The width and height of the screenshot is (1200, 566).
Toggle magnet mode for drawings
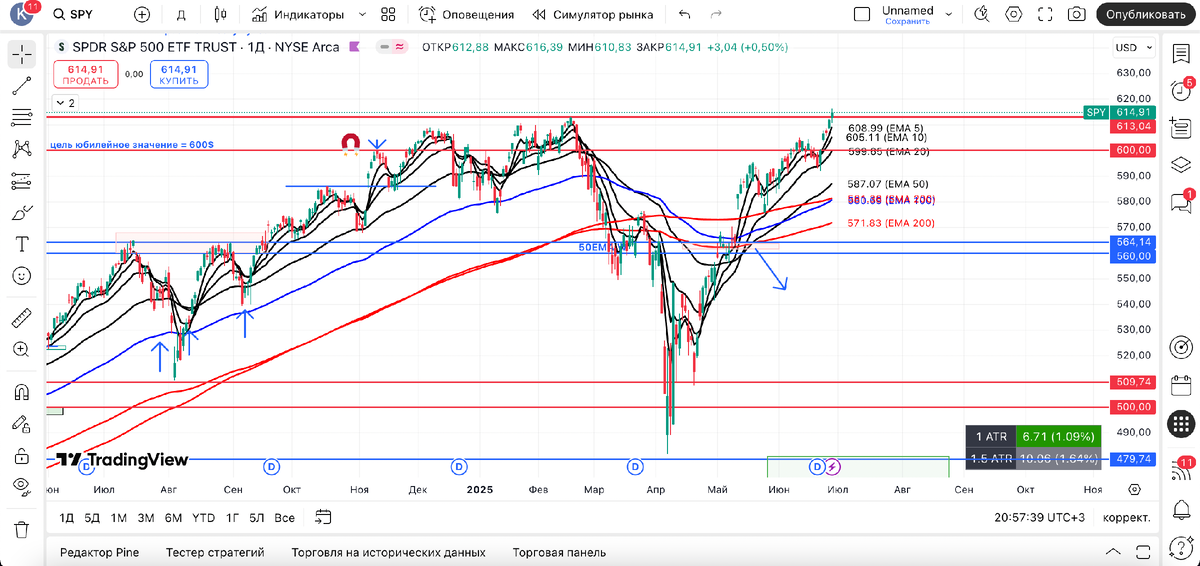coord(21,392)
